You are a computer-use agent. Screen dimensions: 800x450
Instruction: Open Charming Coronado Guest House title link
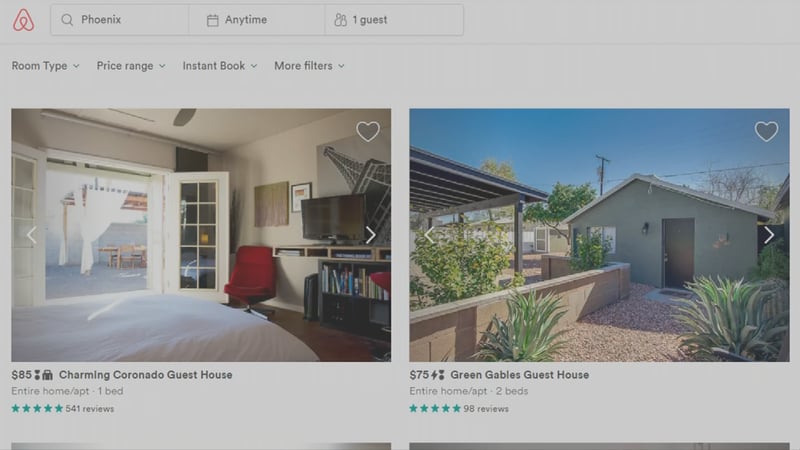coord(145,374)
